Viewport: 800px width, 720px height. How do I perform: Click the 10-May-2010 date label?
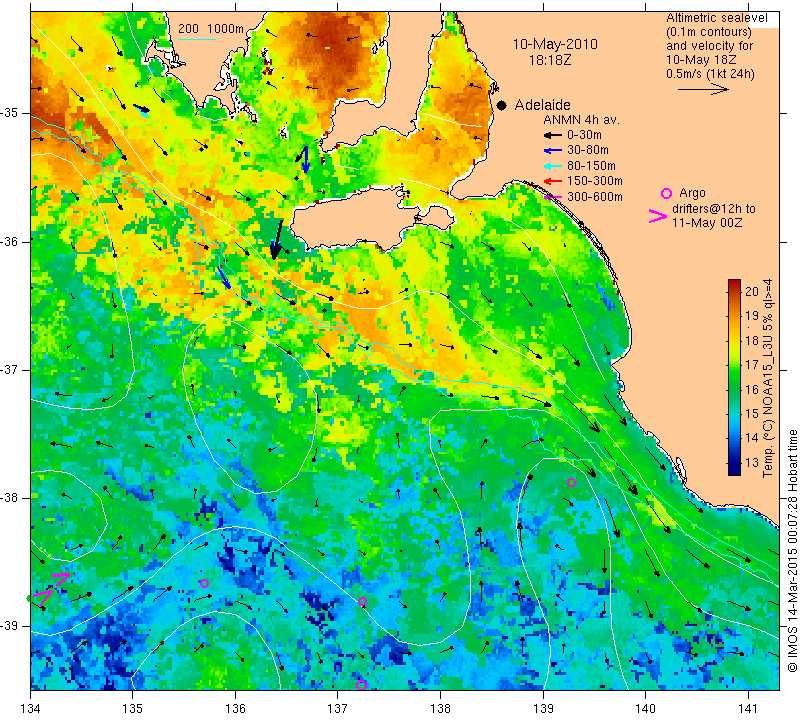pos(555,44)
